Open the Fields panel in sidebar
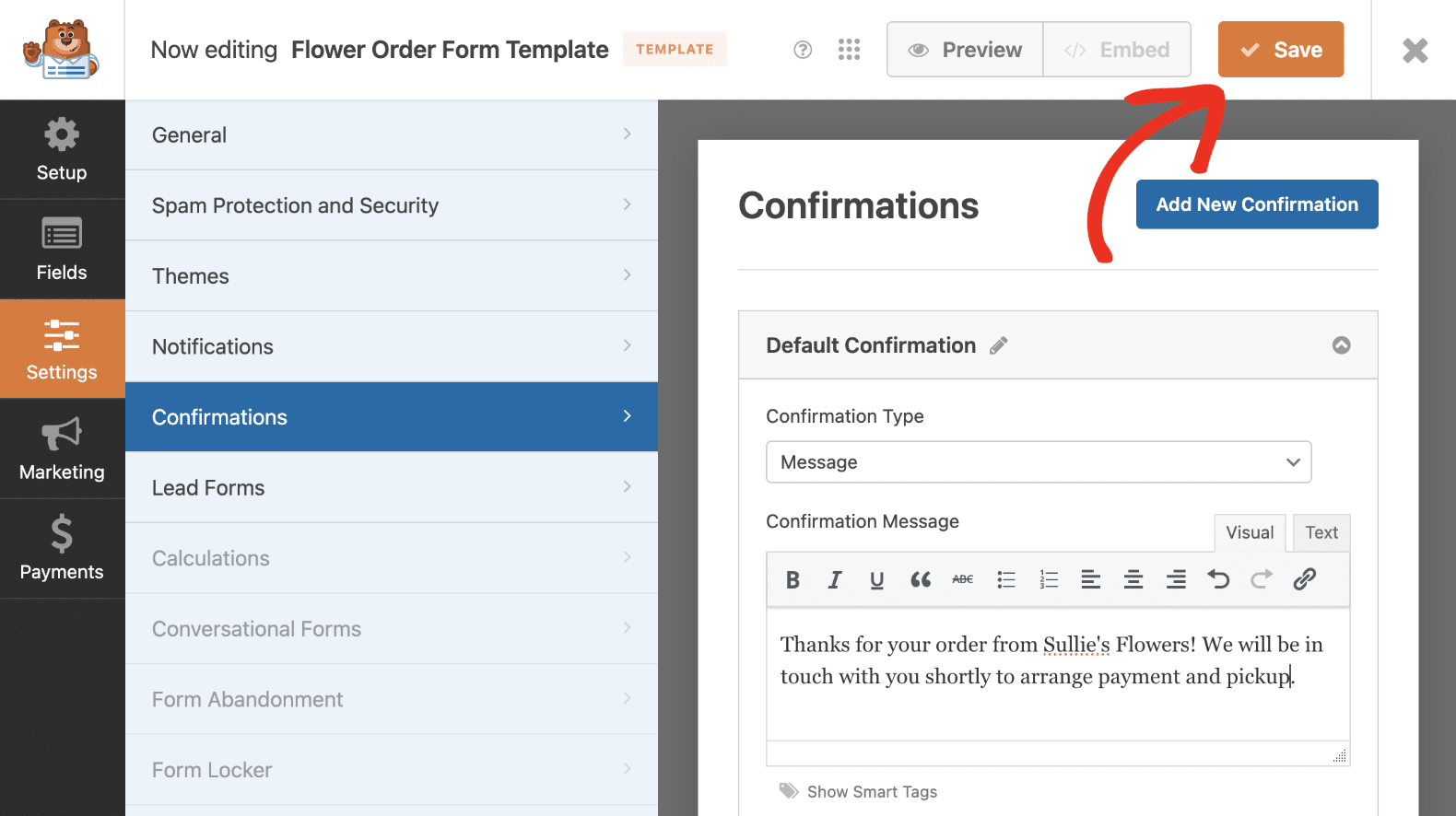The image size is (1456, 816). [x=62, y=249]
